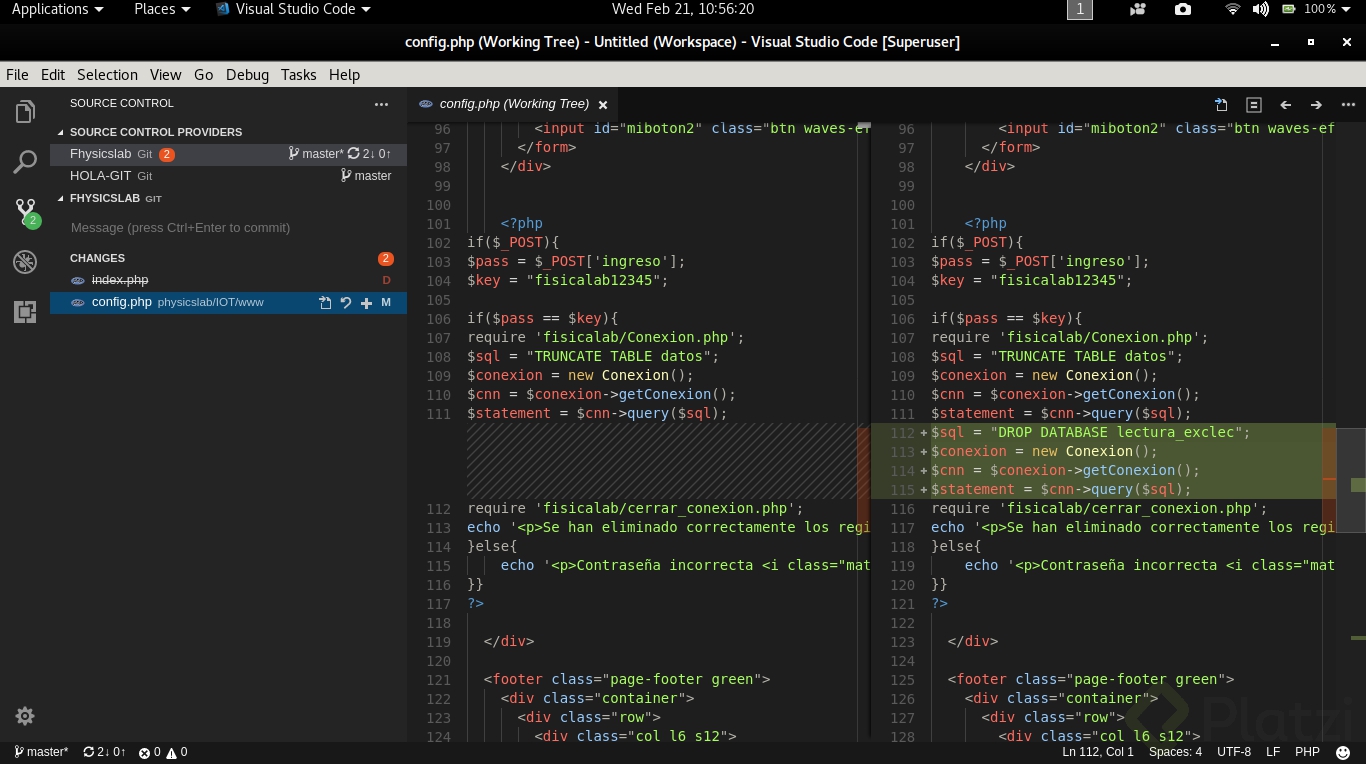
Task: Click master branch in HOLA-GIT row
Action: coord(366,175)
